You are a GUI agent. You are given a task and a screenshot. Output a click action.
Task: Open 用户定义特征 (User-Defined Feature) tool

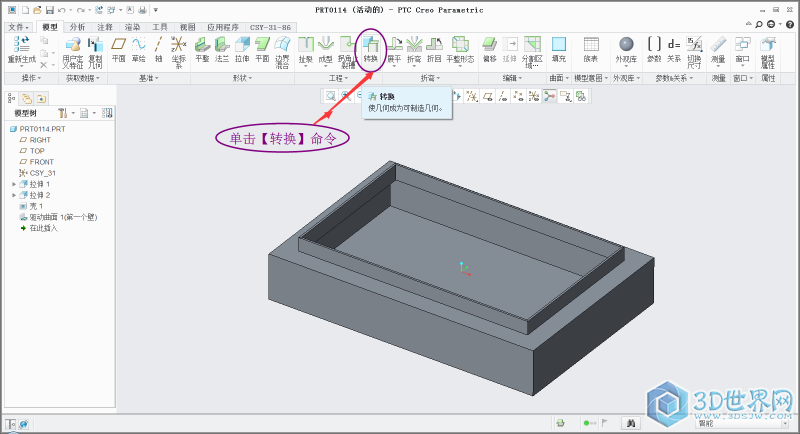73,52
